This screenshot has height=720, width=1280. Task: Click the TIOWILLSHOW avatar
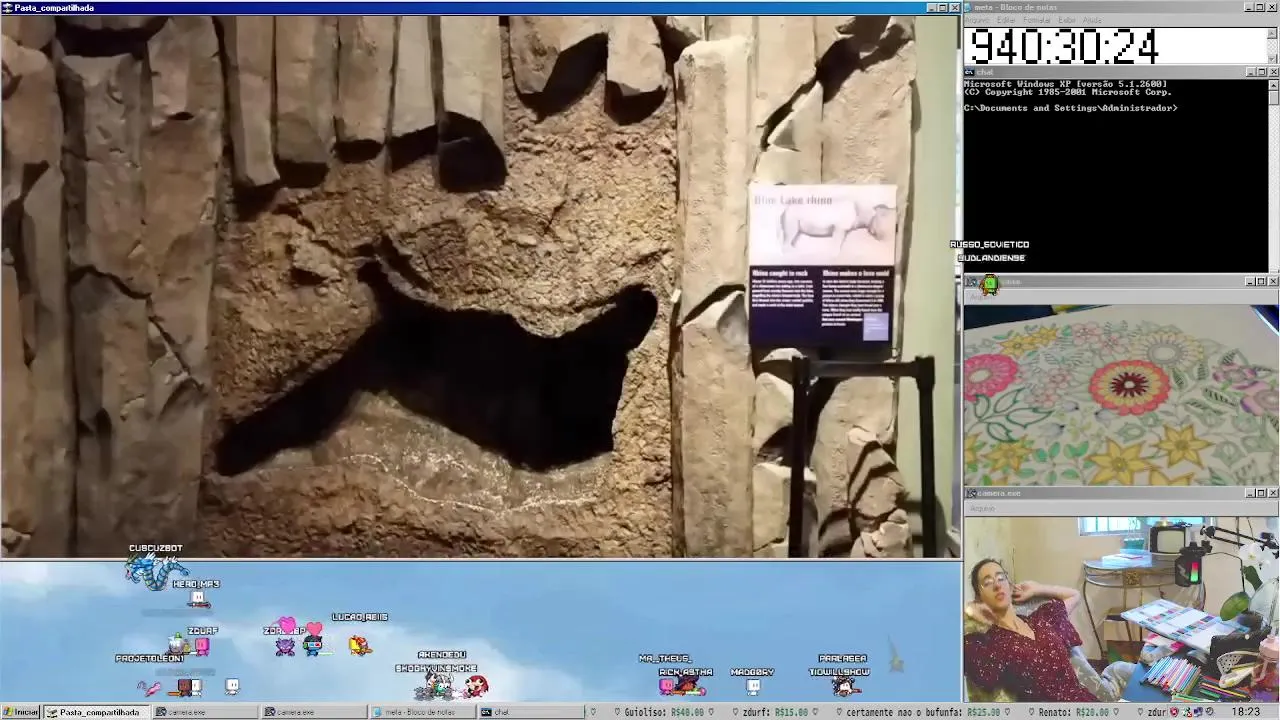pyautogui.click(x=846, y=686)
